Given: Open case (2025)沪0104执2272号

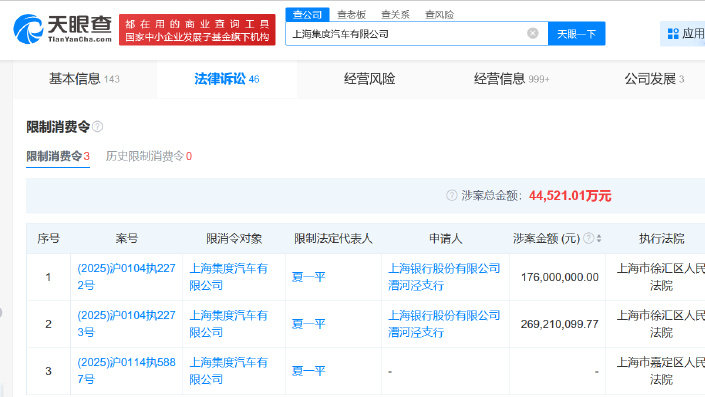Looking at the screenshot, I should pos(126,277).
